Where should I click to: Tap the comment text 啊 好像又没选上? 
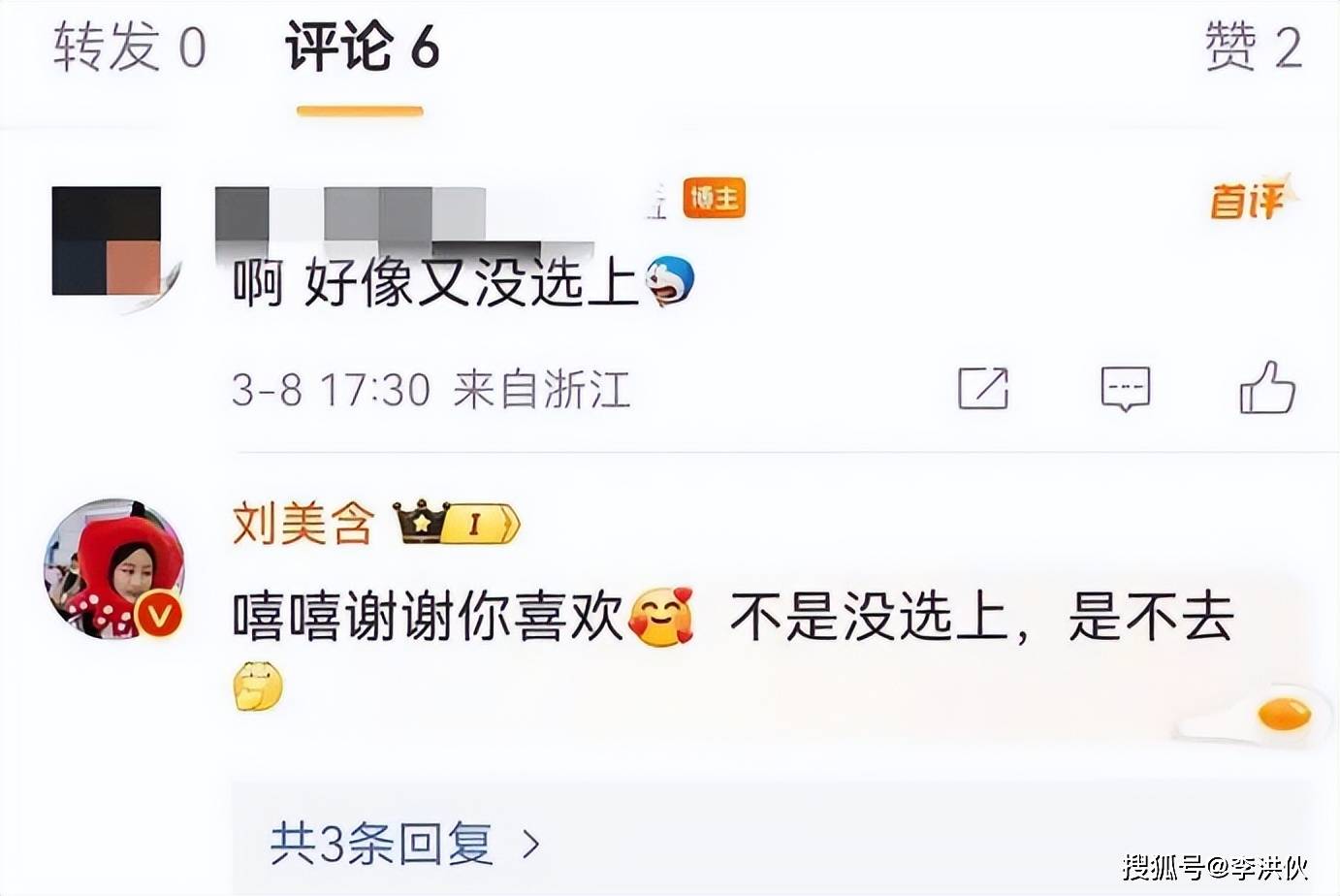[x=434, y=283]
